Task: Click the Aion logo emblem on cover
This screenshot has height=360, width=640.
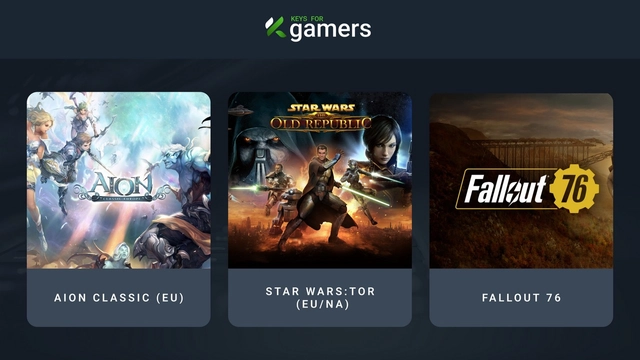Action: (122, 187)
